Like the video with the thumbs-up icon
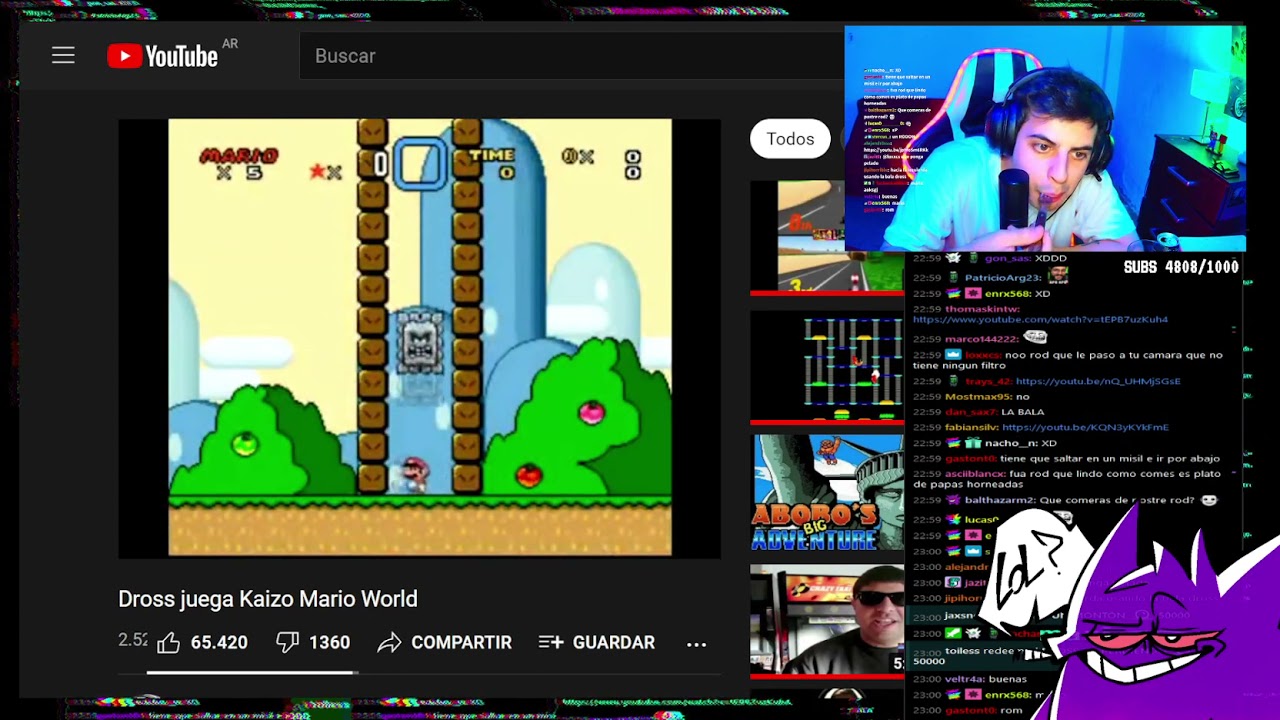 (x=169, y=643)
